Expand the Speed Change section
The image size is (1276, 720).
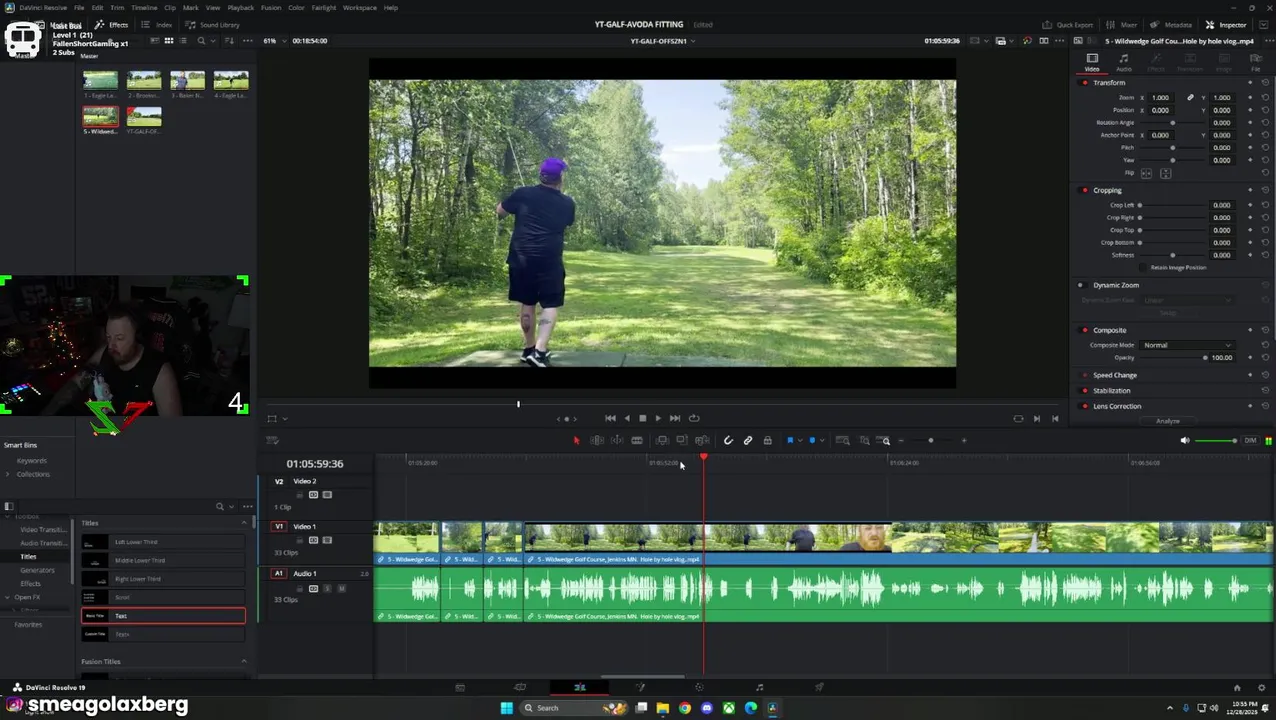pos(1115,375)
